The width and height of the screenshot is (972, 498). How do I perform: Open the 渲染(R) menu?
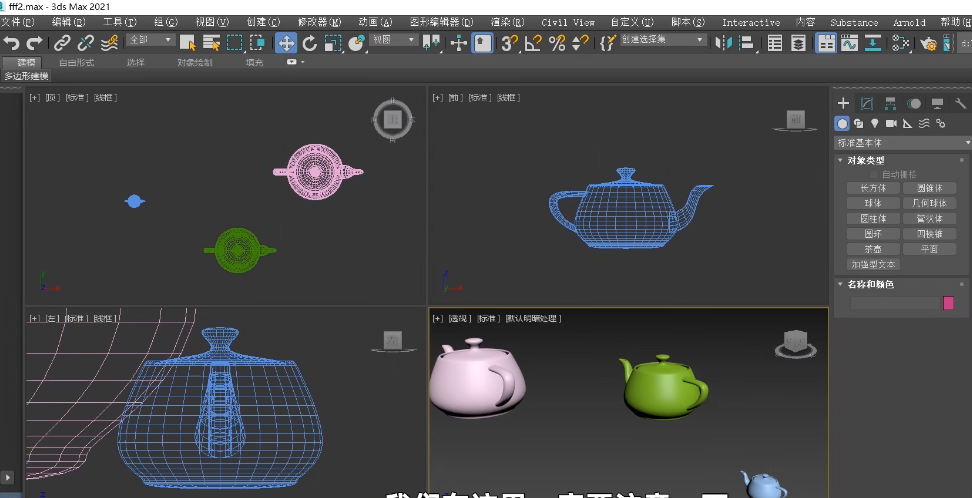507,22
